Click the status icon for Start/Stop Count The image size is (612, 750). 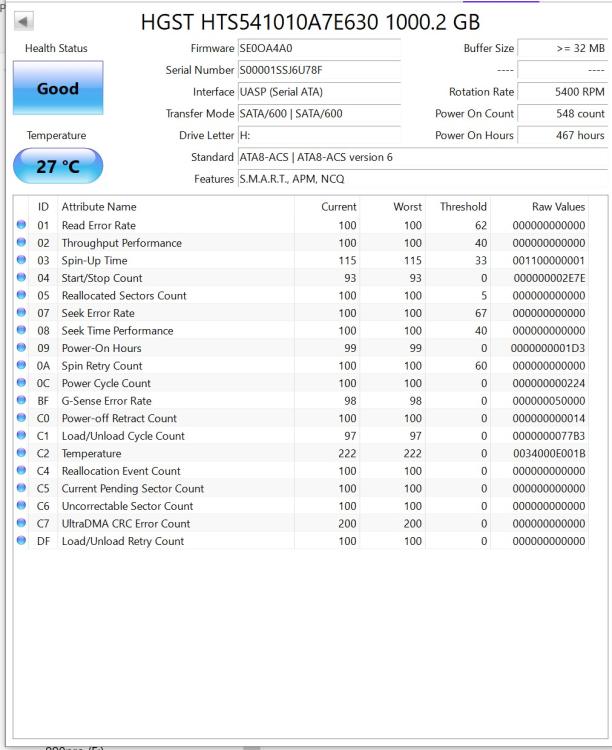[21, 277]
